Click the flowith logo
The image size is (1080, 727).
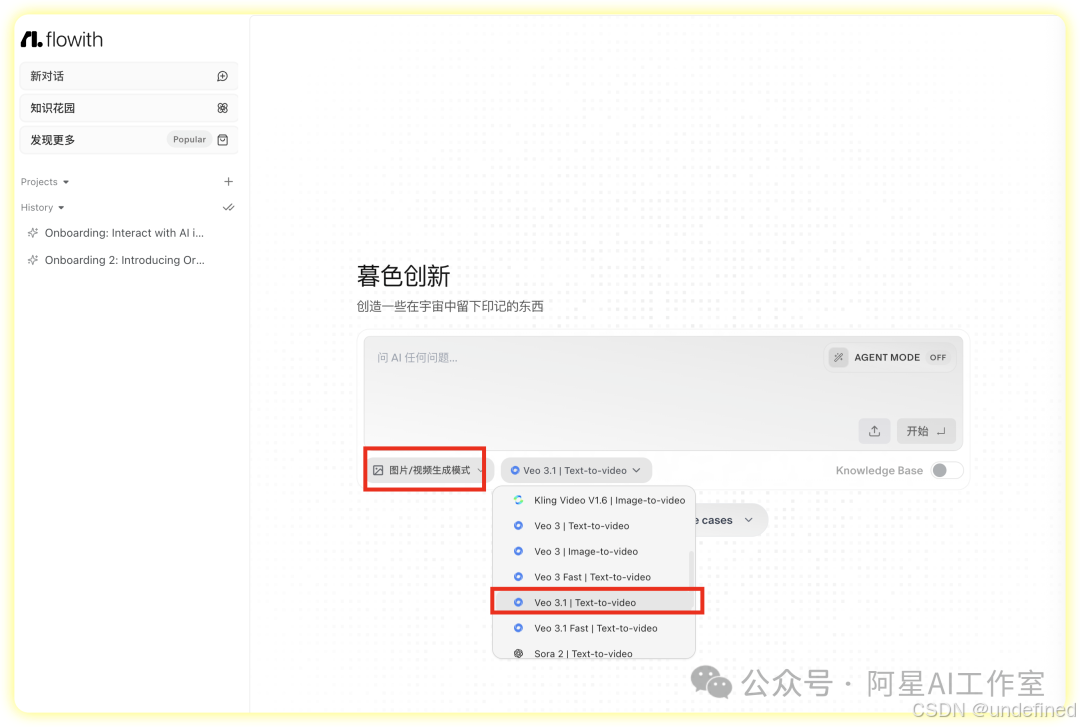tap(62, 39)
